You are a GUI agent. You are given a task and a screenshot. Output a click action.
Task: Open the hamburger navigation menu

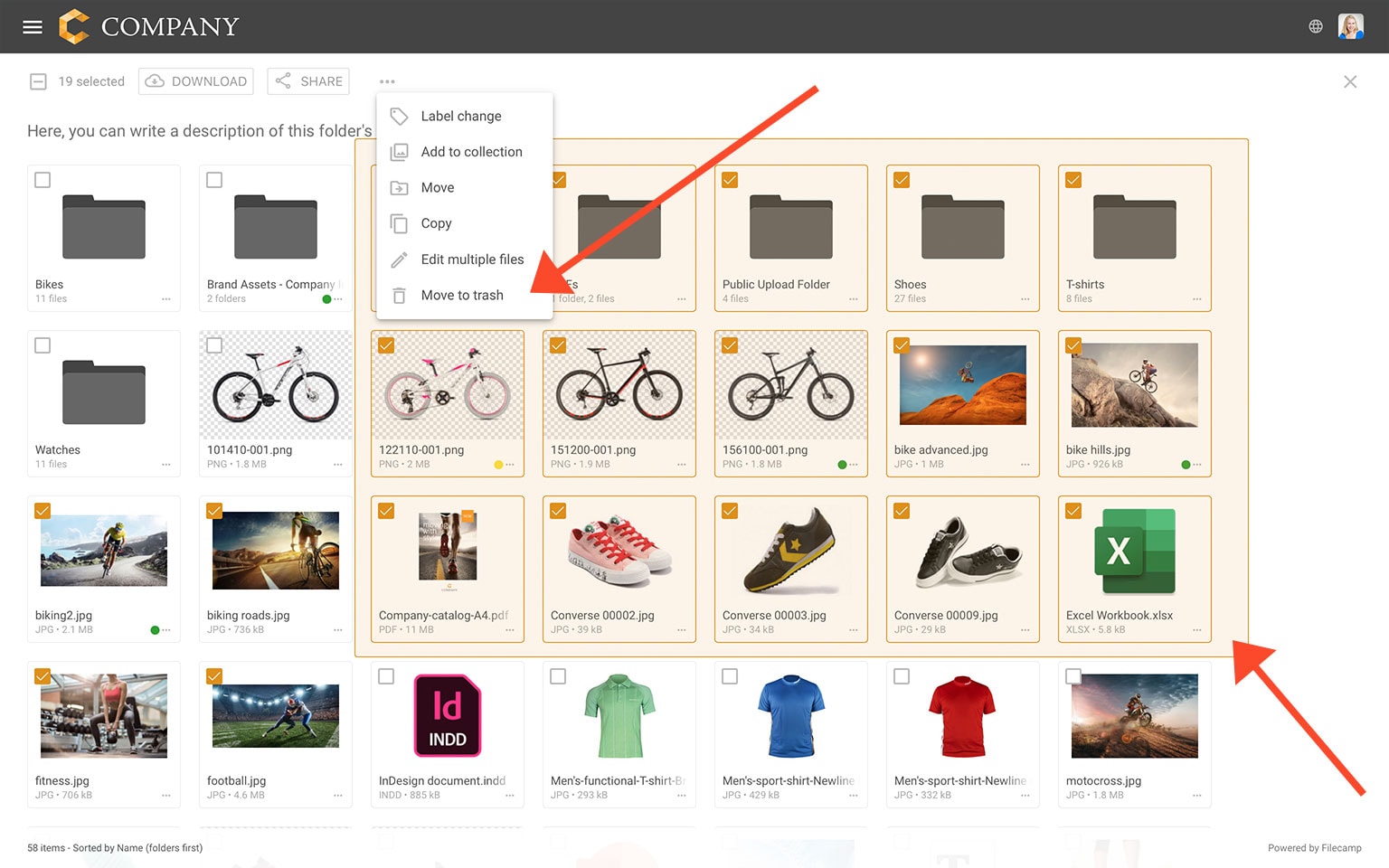(x=33, y=27)
